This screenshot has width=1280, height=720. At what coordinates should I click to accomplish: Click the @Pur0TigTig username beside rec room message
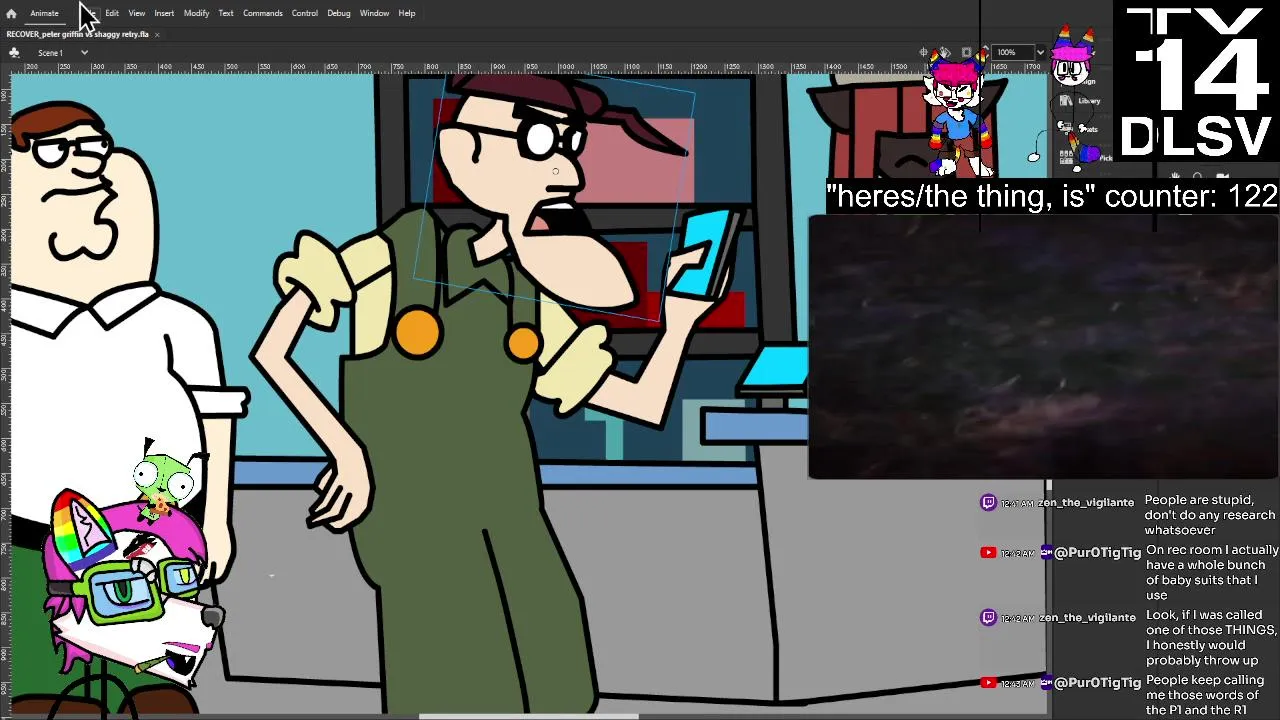tap(1097, 552)
